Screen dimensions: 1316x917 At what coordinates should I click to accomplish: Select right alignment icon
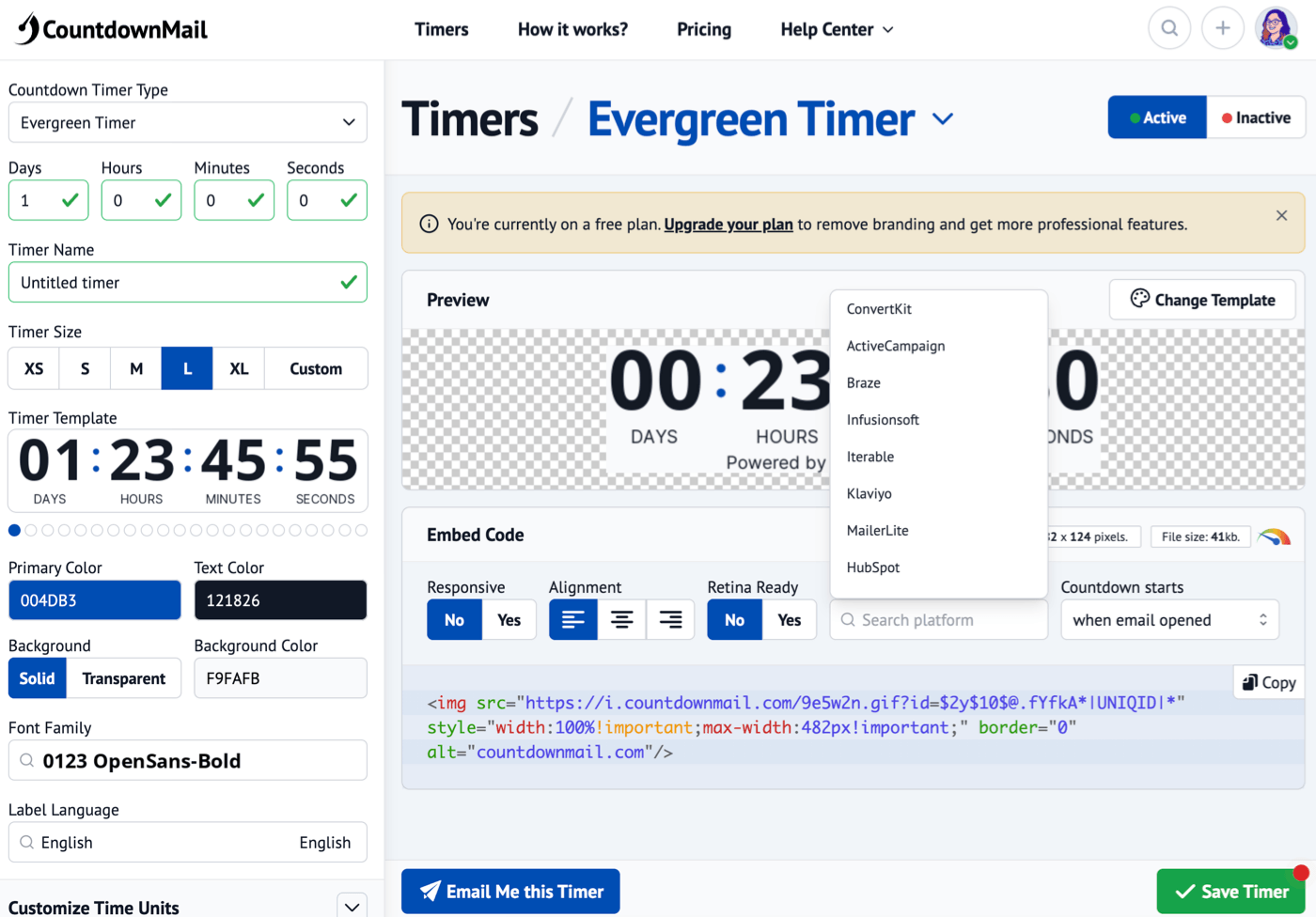coord(670,620)
